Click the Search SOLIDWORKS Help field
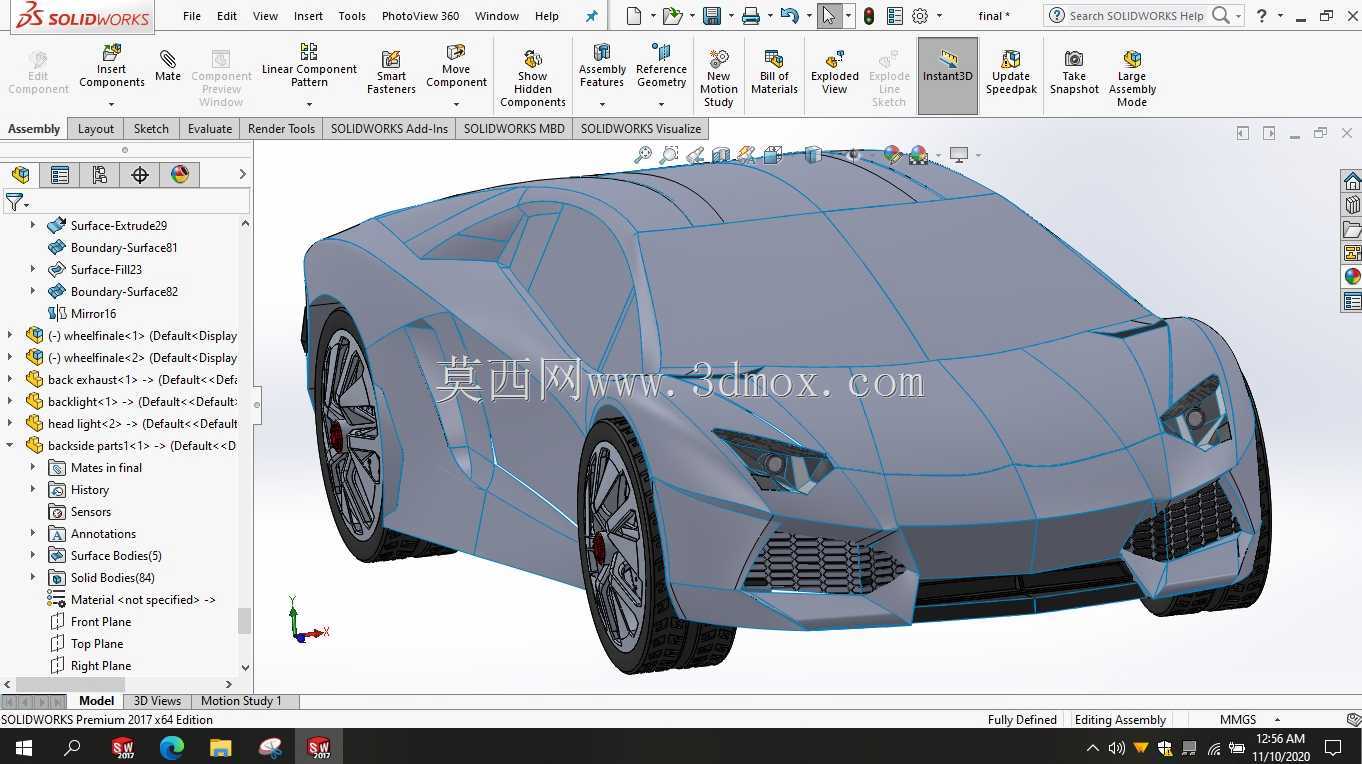The width and height of the screenshot is (1362, 764). tap(1136, 16)
